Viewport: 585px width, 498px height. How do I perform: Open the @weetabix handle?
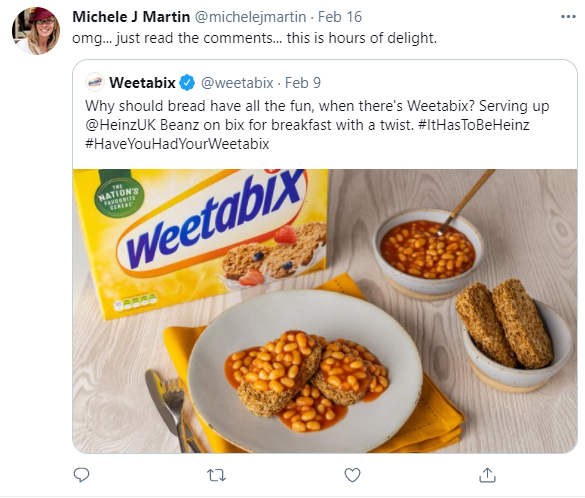click(237, 83)
